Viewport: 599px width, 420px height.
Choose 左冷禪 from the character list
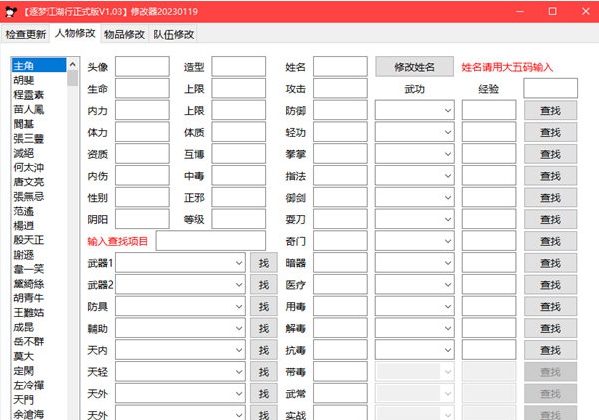coord(39,385)
